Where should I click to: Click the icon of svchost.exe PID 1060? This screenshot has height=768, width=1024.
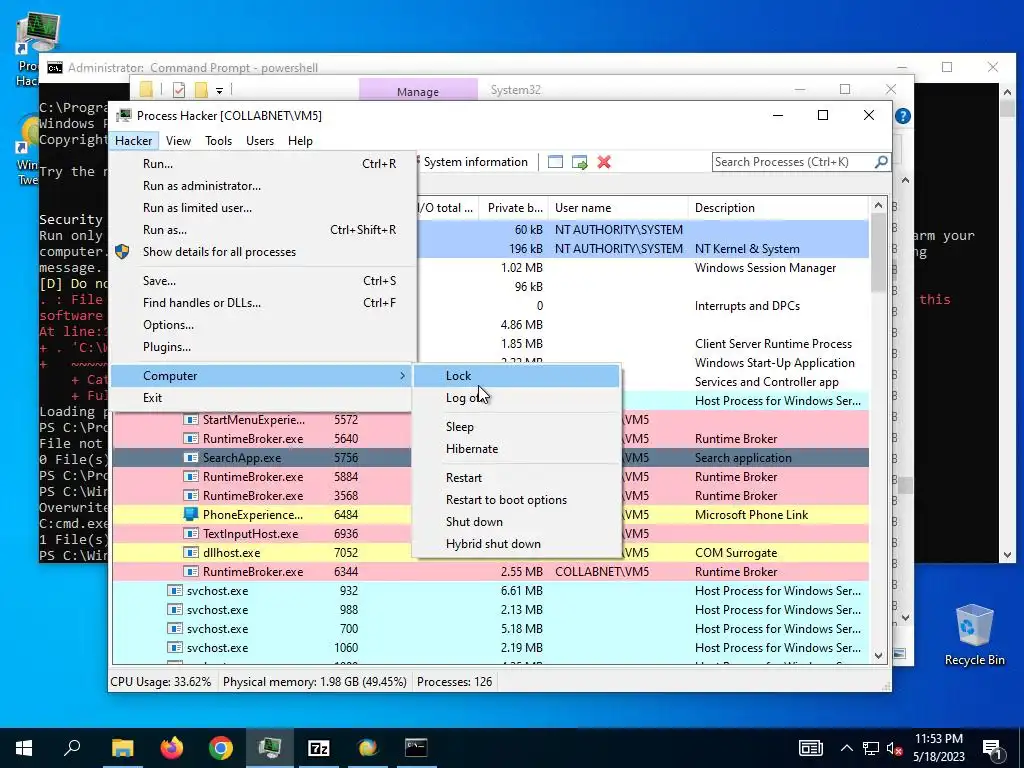(x=174, y=648)
